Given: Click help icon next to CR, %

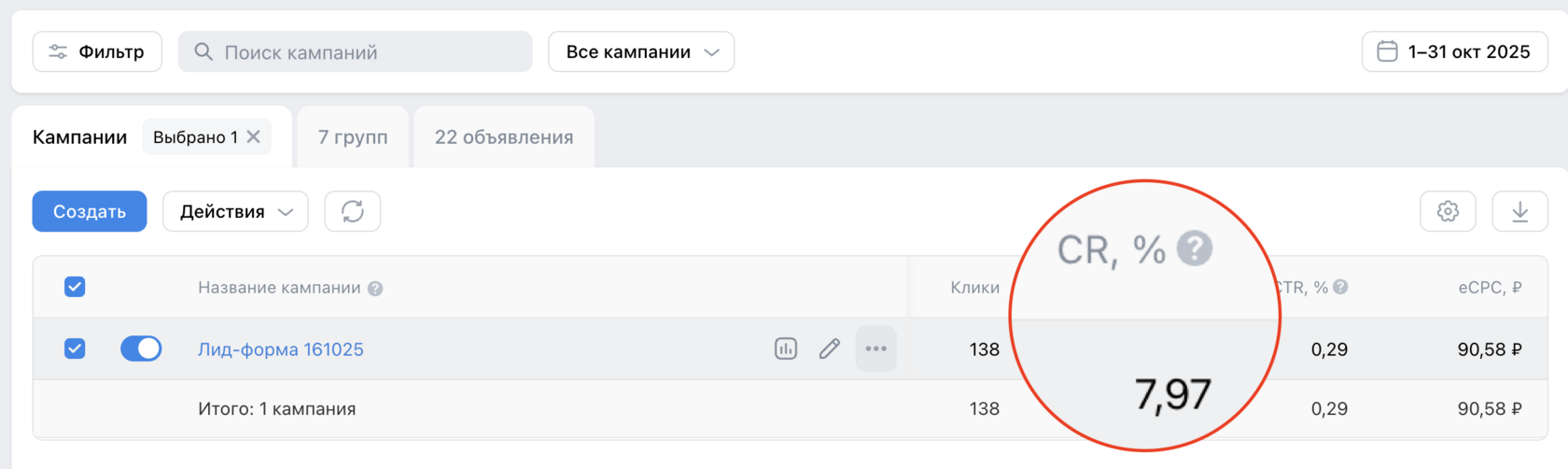Looking at the screenshot, I should 1195,249.
